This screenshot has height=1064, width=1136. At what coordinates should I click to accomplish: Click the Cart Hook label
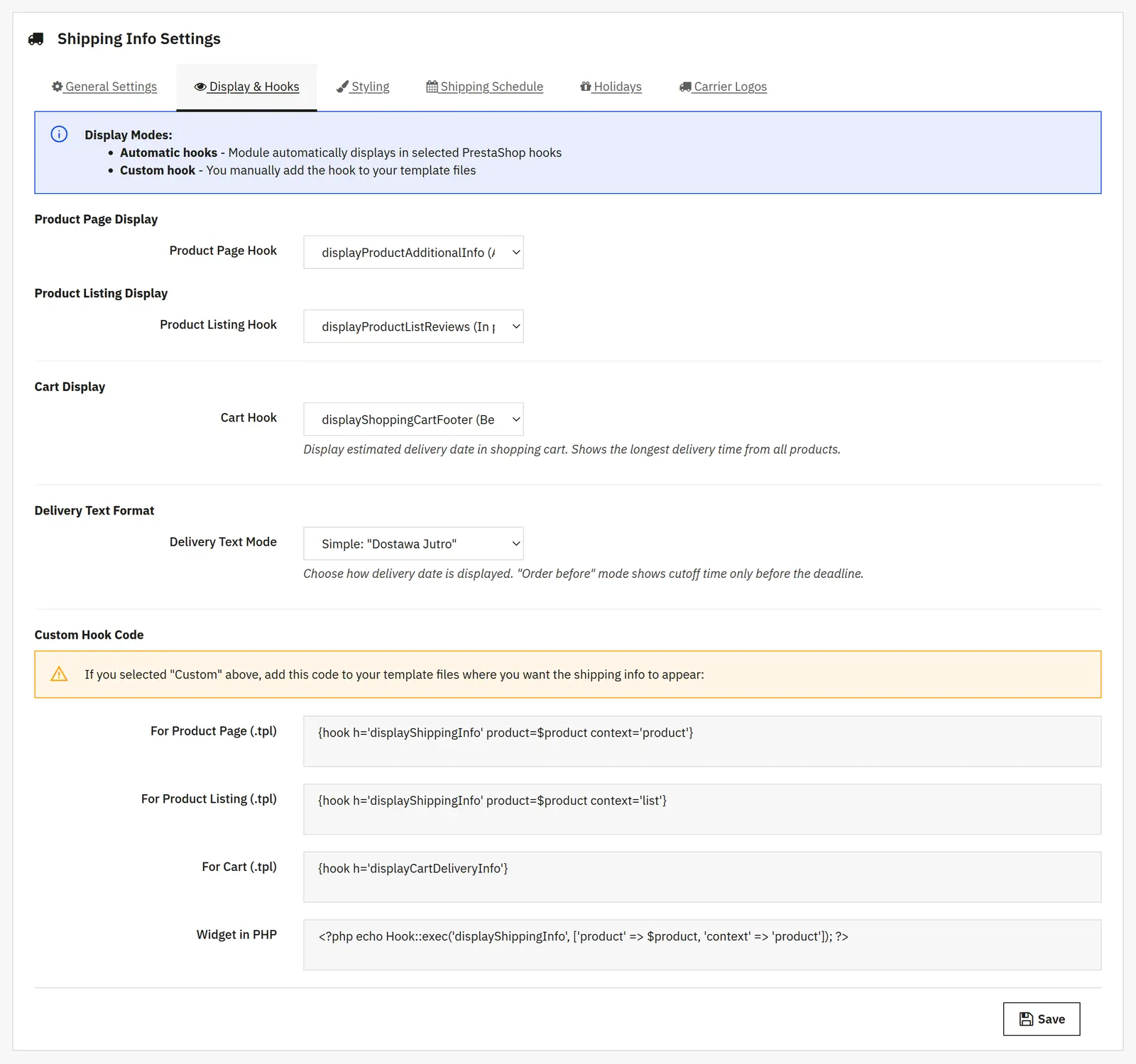tap(248, 417)
